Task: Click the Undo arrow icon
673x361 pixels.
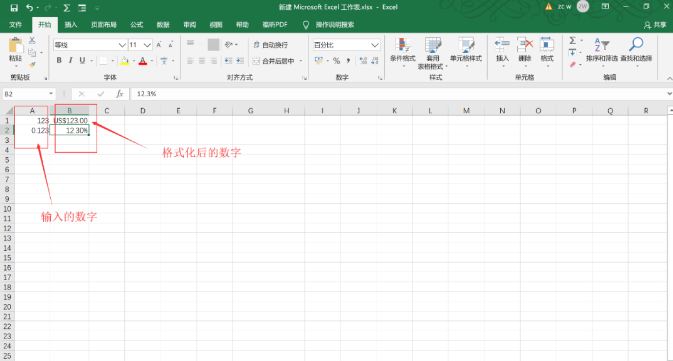Action: [x=29, y=8]
